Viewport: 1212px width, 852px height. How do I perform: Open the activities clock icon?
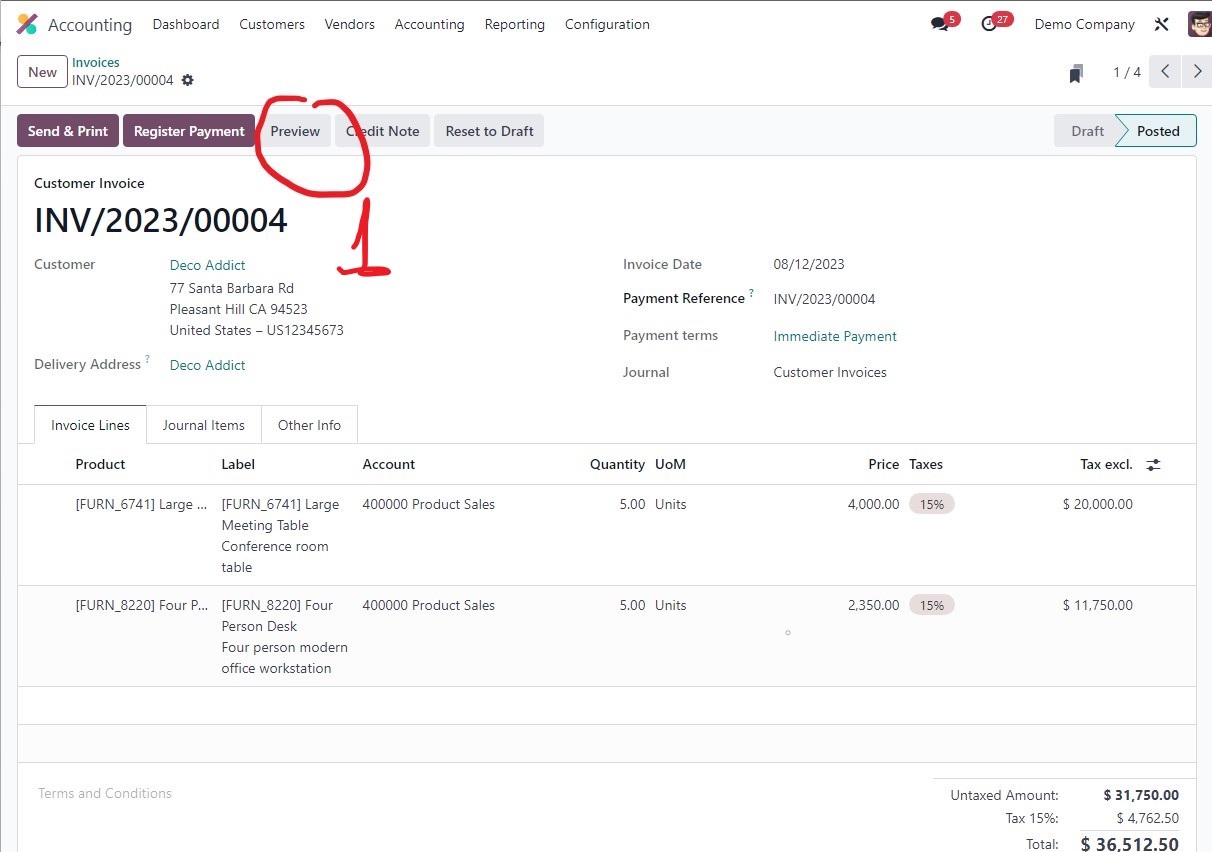(x=991, y=22)
